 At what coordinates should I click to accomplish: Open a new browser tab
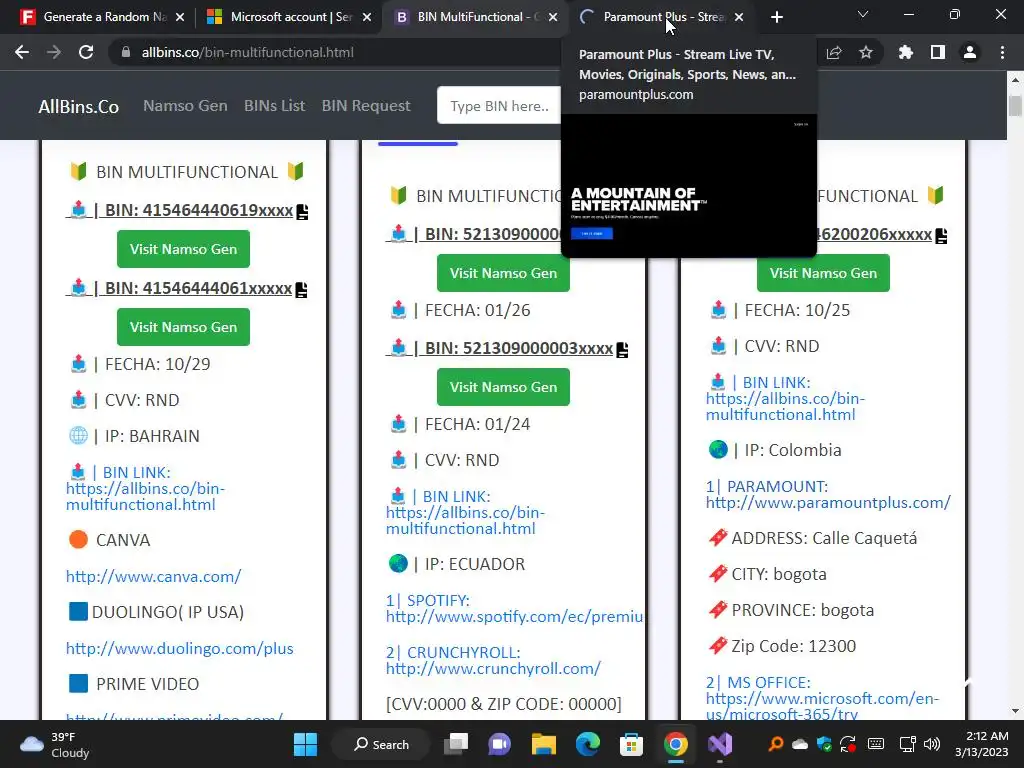(x=776, y=17)
